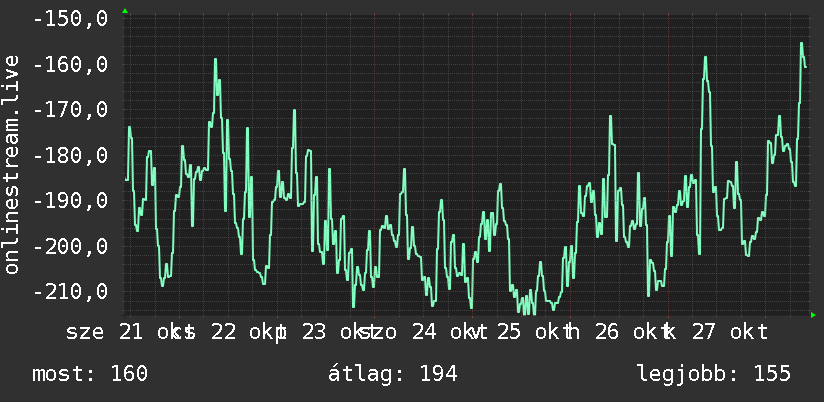The image size is (824, 402).
Task: Click the 'most: 160' current value text
Action: 90,374
